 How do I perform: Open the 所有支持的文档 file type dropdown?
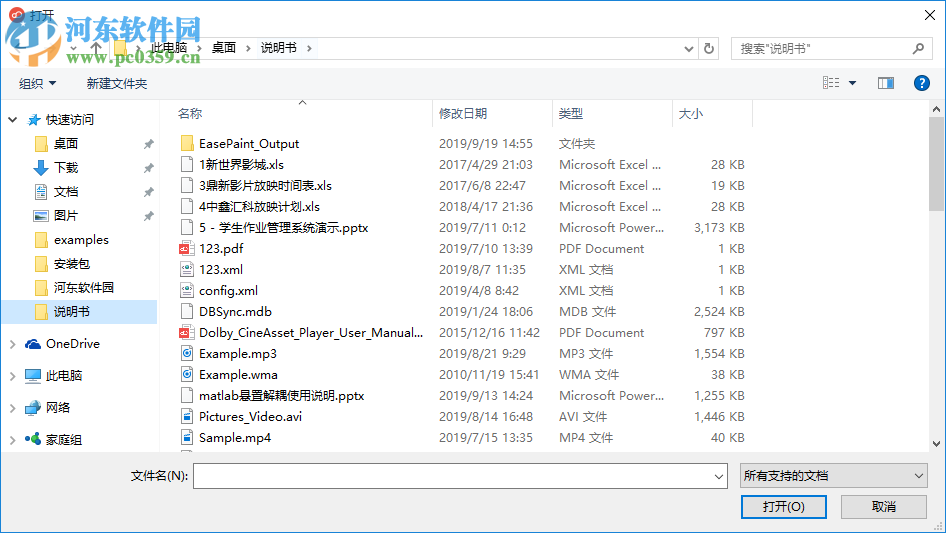pyautogui.click(x=834, y=476)
